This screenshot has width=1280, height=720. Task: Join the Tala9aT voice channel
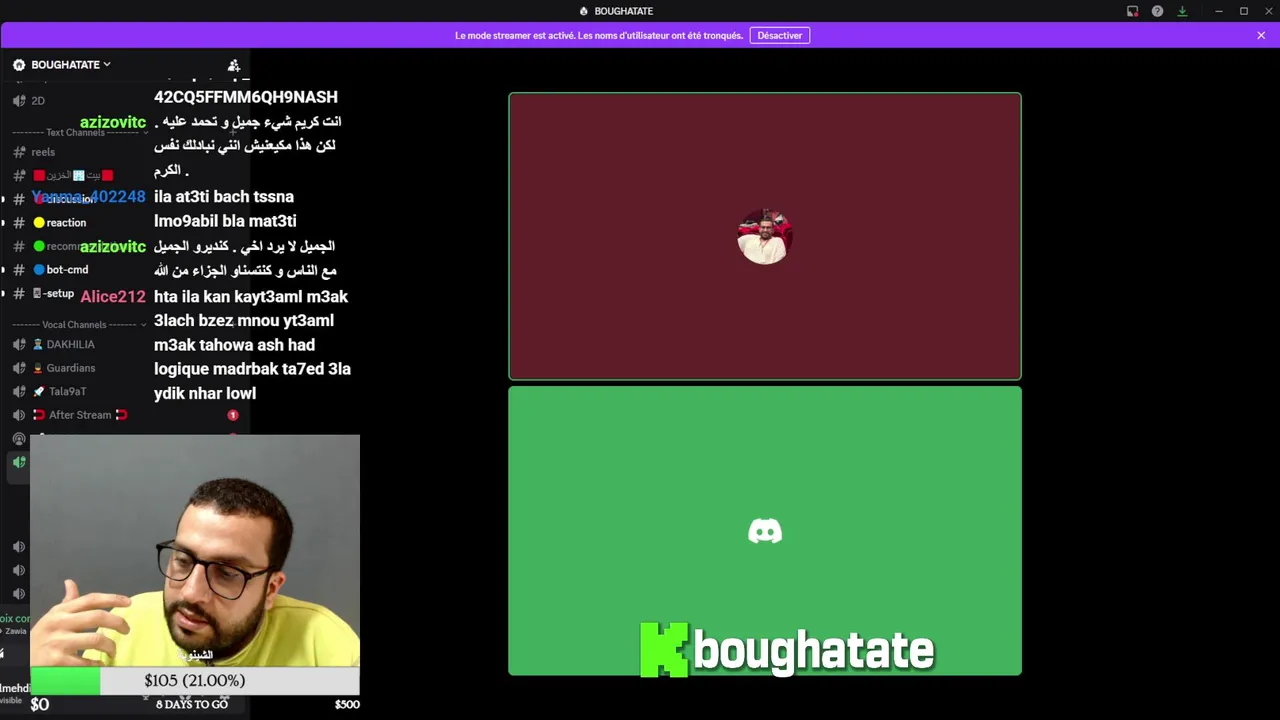60,392
